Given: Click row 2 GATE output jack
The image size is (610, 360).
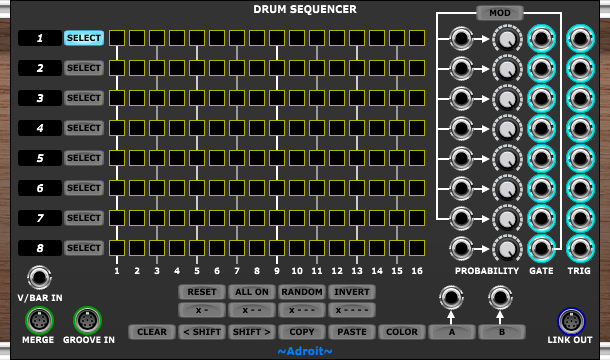Looking at the screenshot, I should point(541,68).
